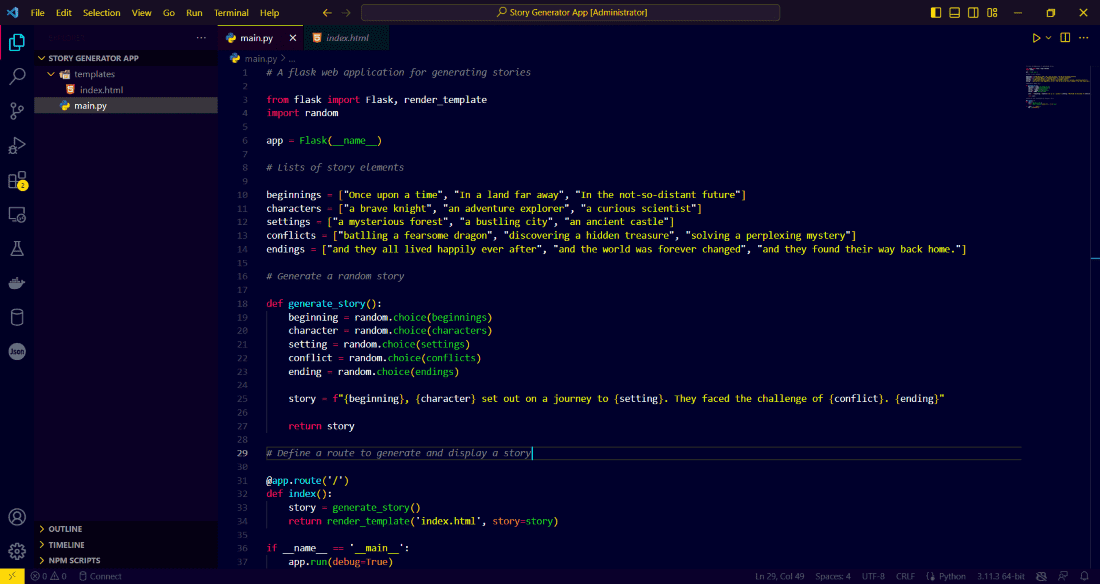Click the Story Generator App search box

(571, 13)
